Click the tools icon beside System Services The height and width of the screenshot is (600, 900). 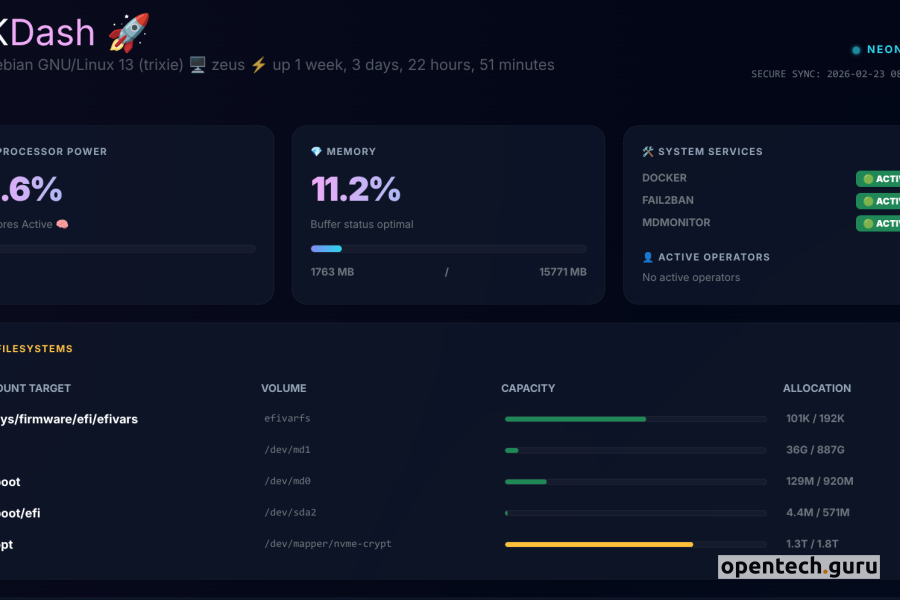[x=648, y=152]
